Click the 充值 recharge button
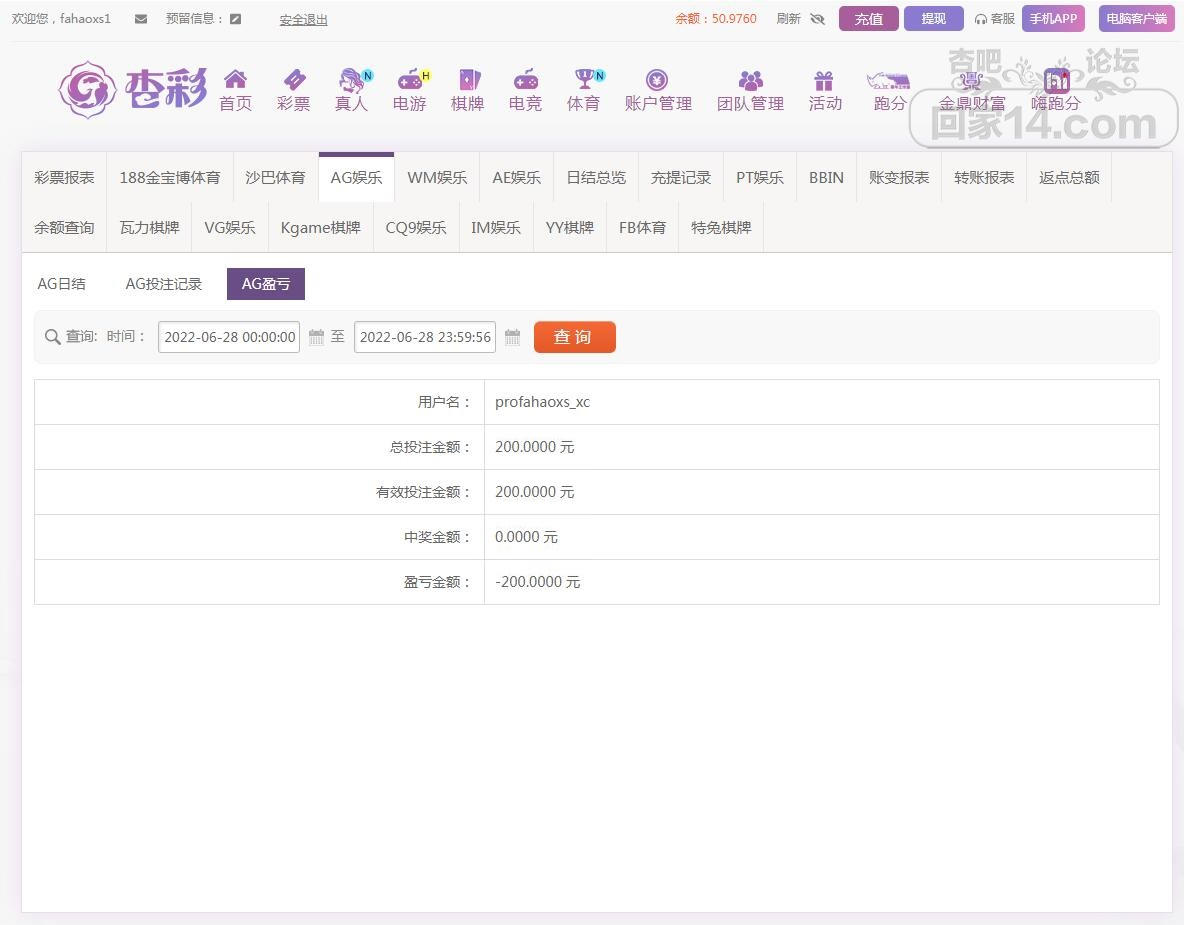 click(868, 19)
